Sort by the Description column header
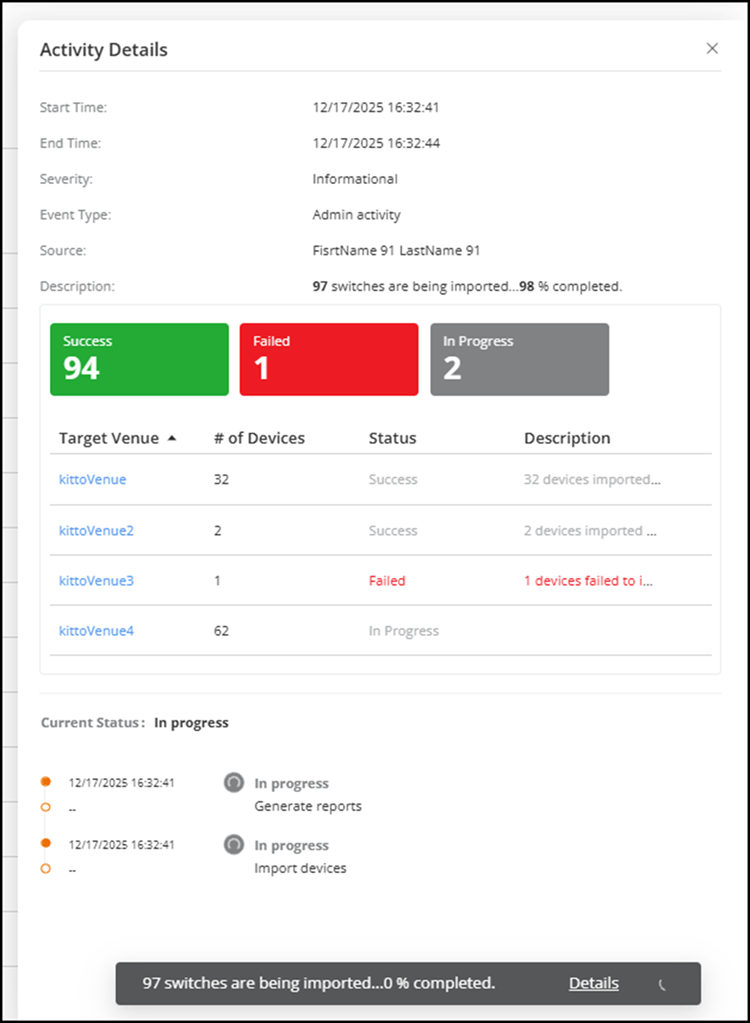 pos(567,438)
